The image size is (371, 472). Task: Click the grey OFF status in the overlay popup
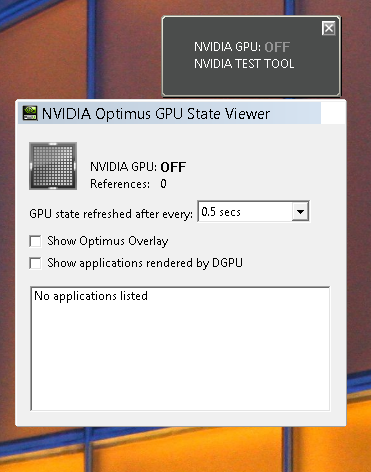(277, 47)
